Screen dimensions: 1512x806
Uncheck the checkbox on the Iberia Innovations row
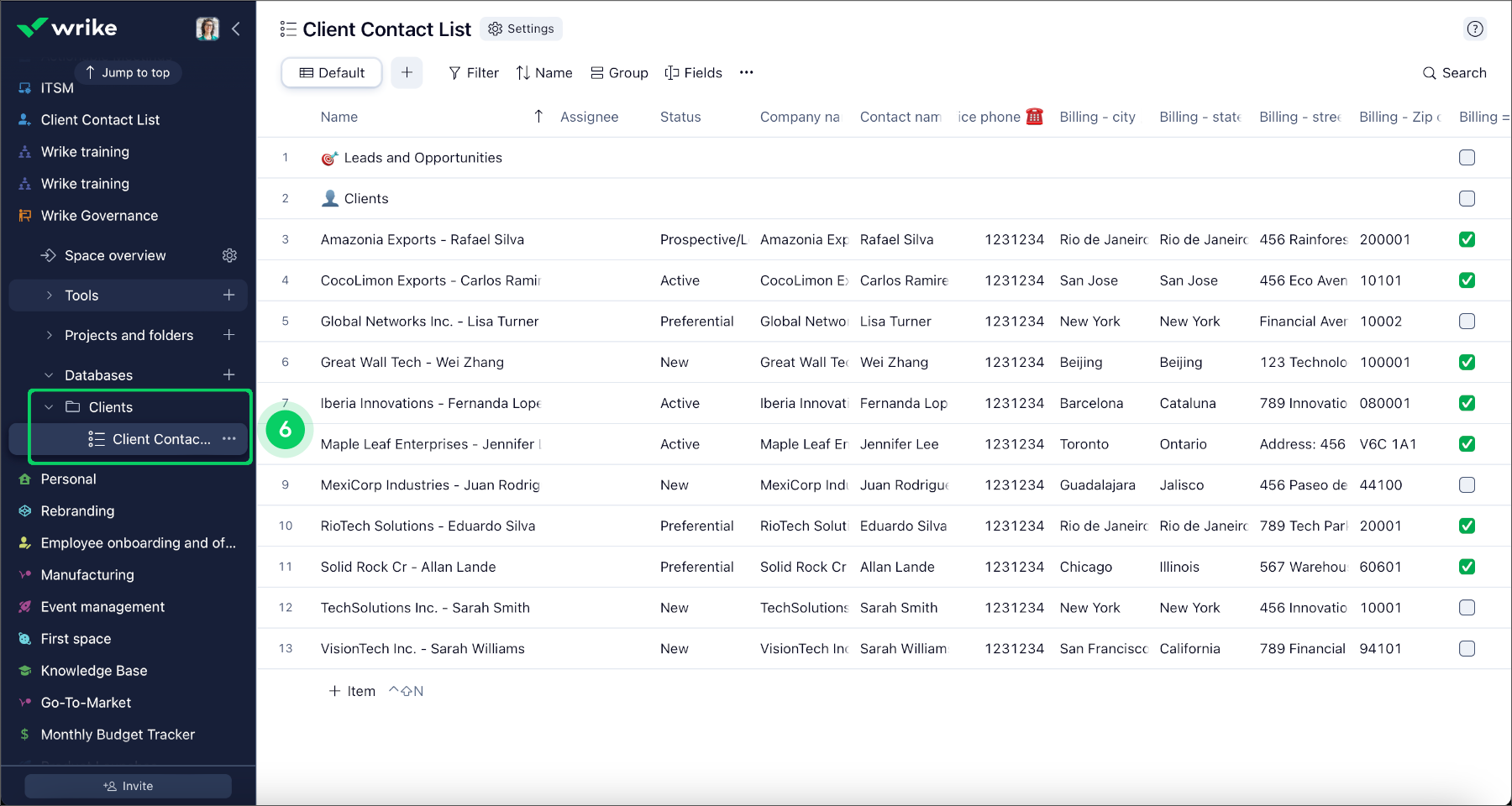point(1467,403)
